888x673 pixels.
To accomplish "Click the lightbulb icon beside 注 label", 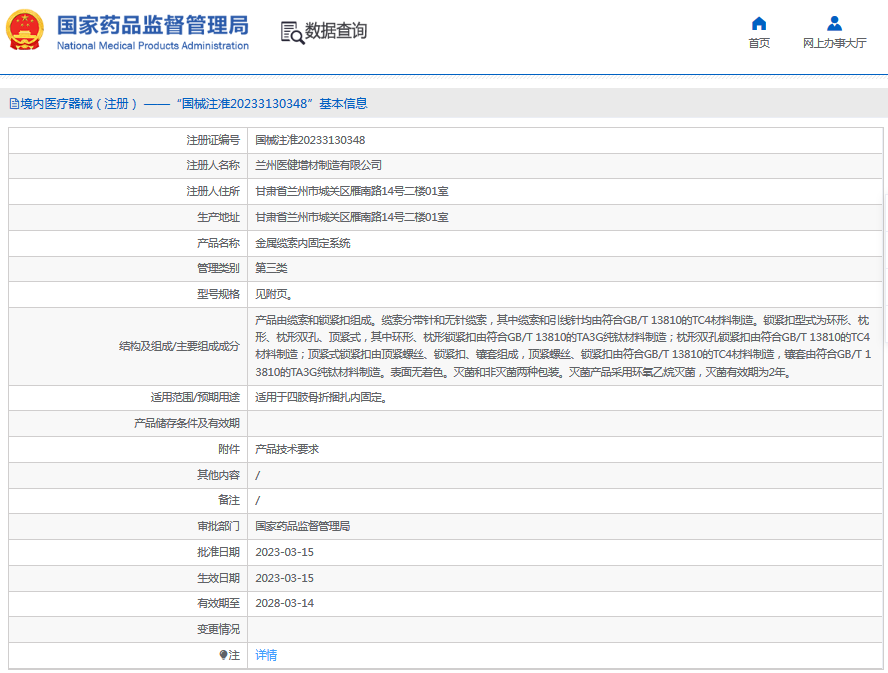I will pos(225,655).
